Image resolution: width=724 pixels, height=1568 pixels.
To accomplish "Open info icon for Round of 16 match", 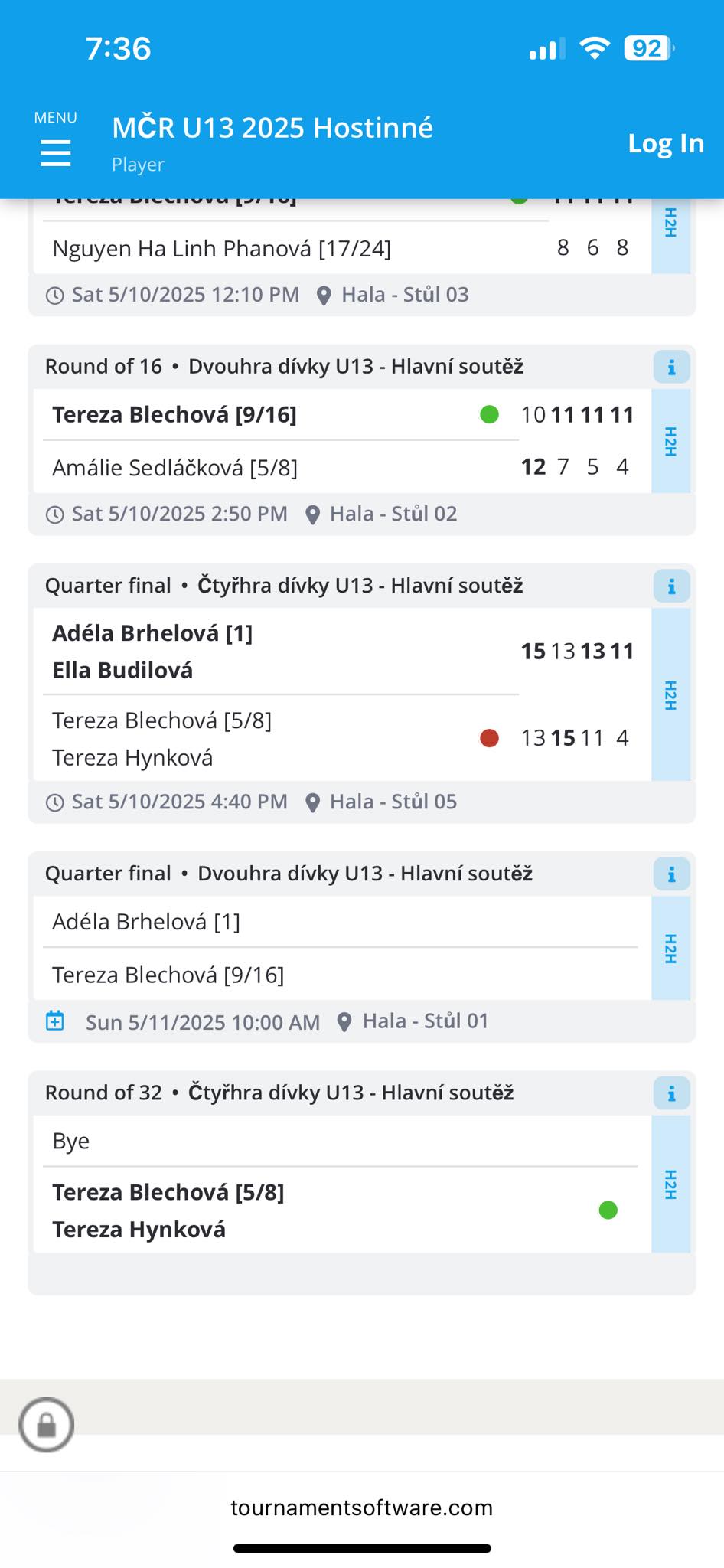I will pos(671,367).
